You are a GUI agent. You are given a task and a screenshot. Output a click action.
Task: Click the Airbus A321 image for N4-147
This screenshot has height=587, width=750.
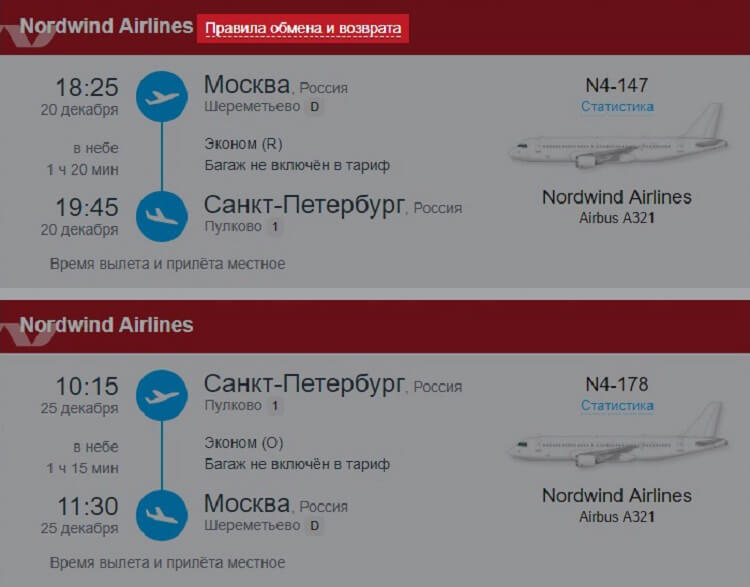point(618,136)
